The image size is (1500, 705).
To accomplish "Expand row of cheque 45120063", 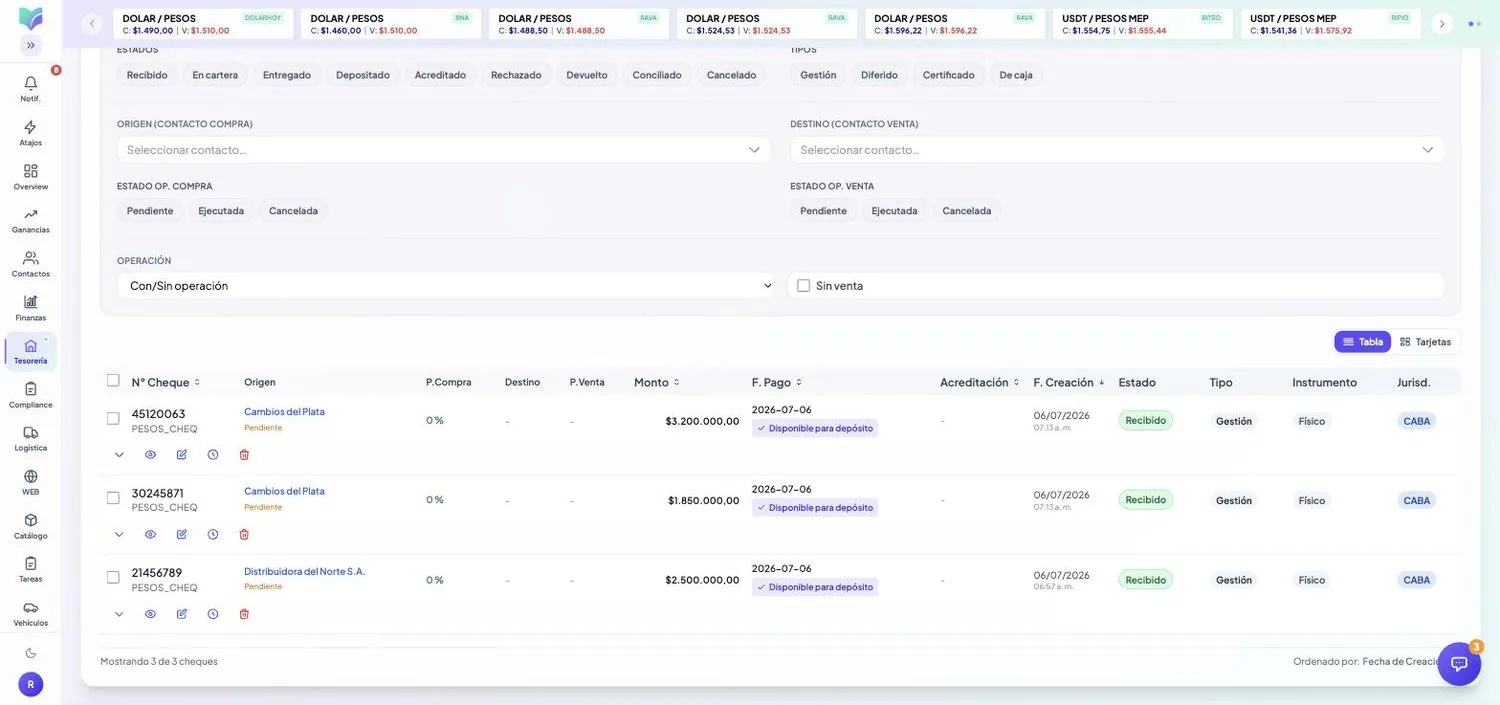I will (119, 455).
